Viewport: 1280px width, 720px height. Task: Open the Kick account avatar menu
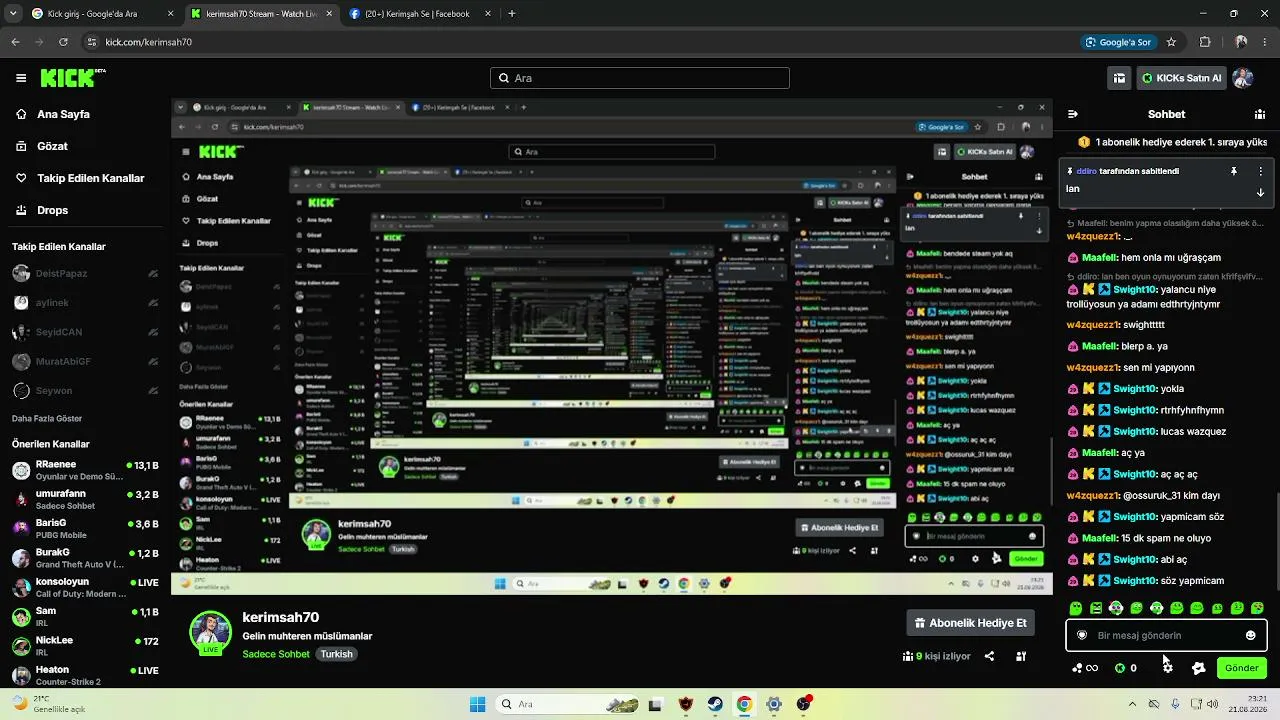click(x=1243, y=78)
